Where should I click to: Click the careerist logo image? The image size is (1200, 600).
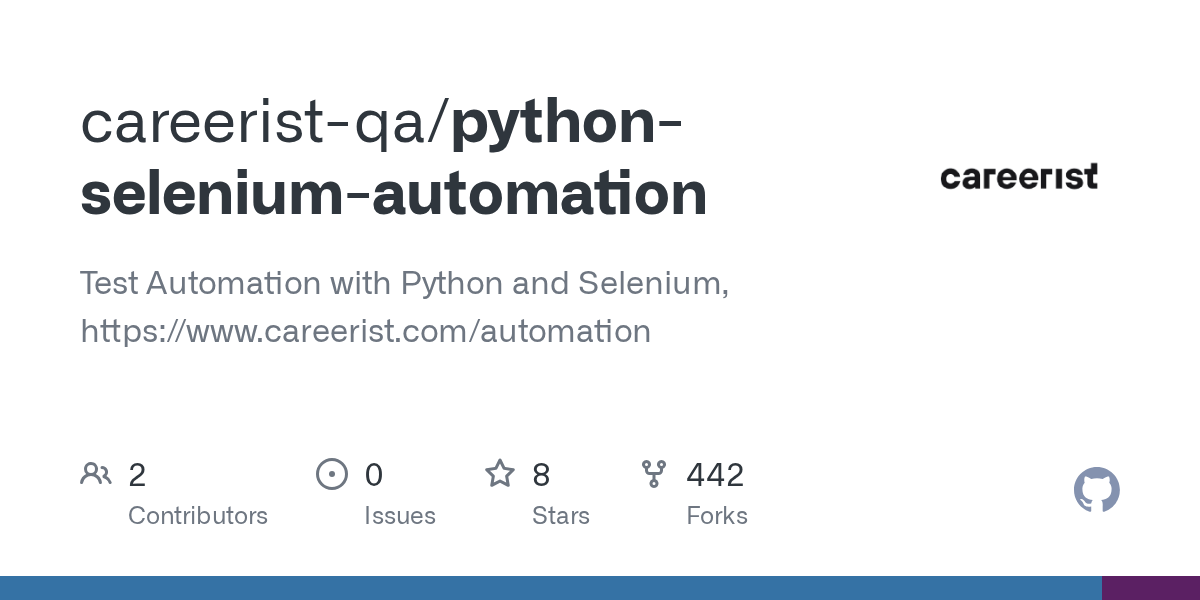point(1019,177)
